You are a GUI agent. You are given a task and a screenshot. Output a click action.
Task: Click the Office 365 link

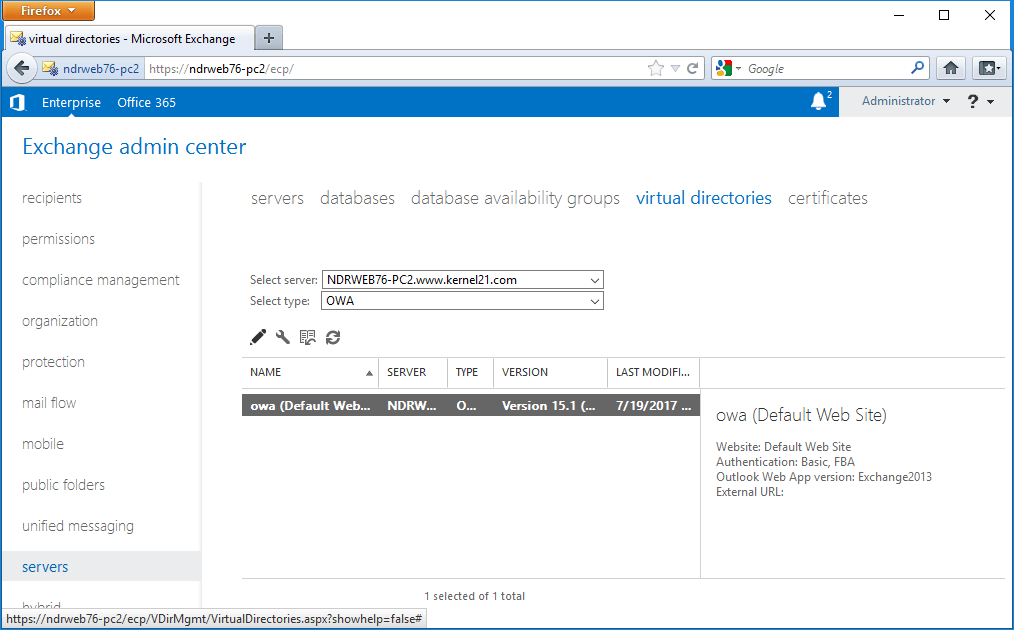(x=146, y=102)
